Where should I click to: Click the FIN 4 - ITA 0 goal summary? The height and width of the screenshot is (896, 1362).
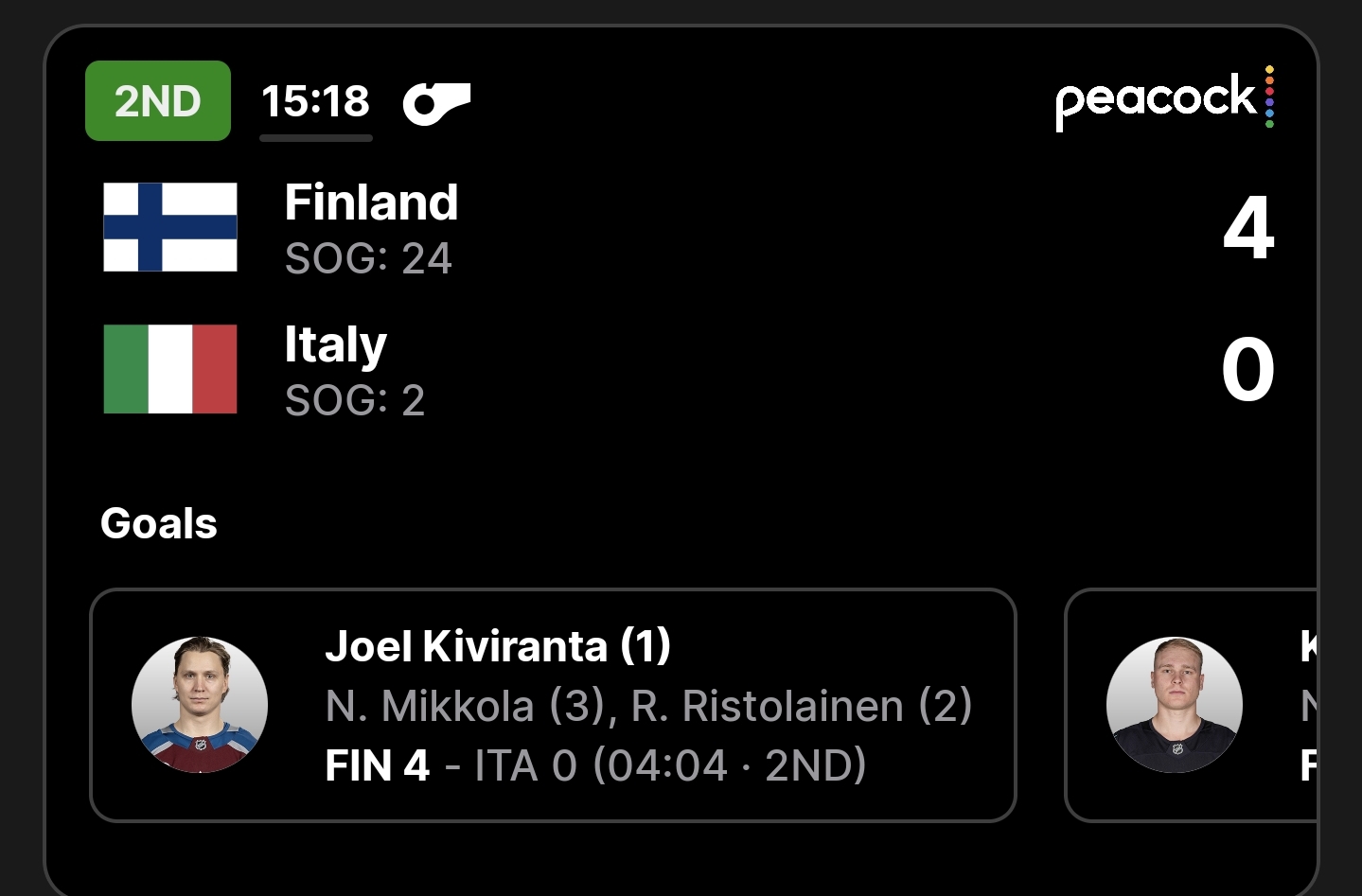[595, 765]
